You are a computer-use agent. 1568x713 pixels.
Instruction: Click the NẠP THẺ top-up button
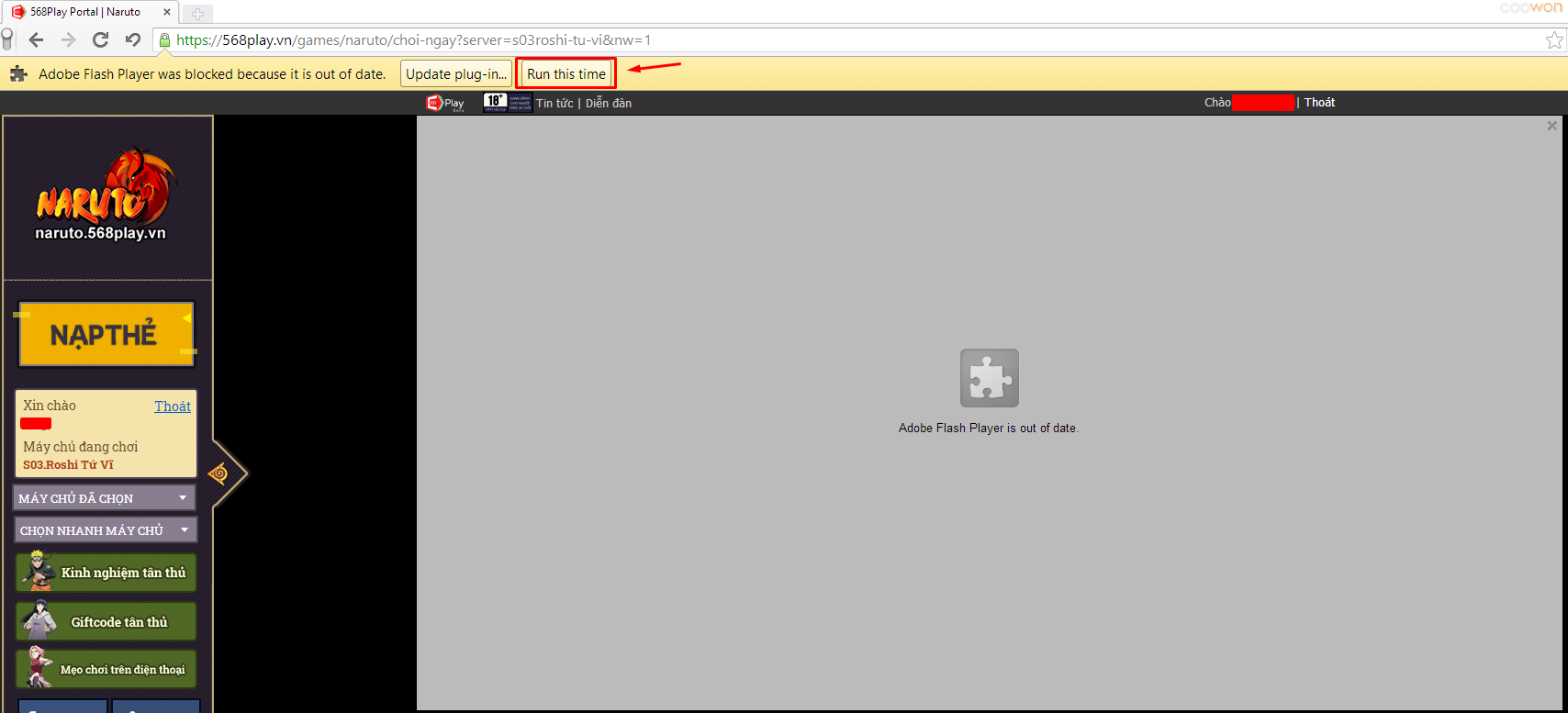coord(106,334)
